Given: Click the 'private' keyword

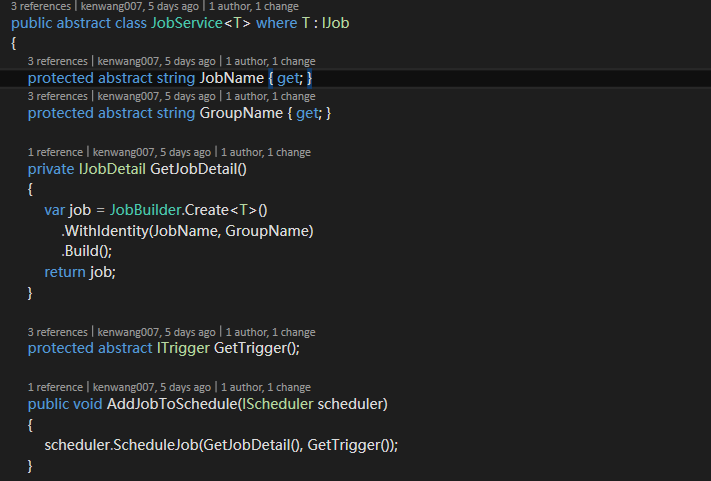Looking at the screenshot, I should pos(51,170).
